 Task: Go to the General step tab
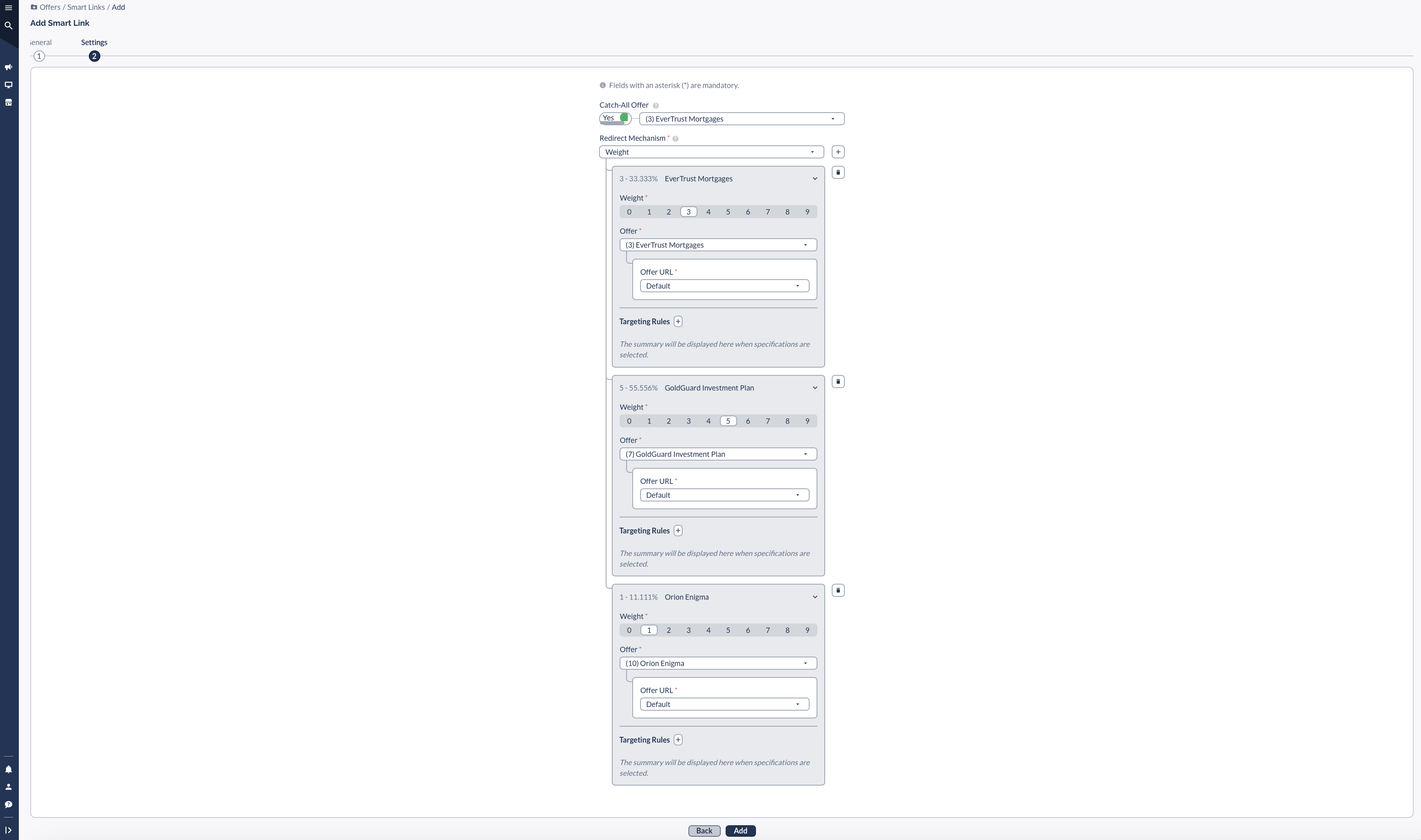click(x=41, y=43)
